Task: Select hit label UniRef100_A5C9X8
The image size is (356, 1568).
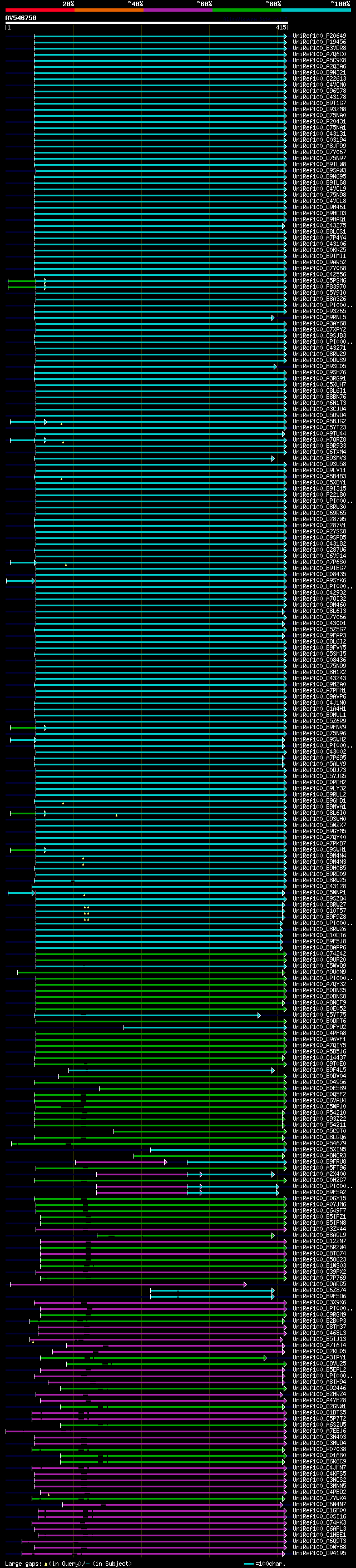Action: [x=319, y=60]
